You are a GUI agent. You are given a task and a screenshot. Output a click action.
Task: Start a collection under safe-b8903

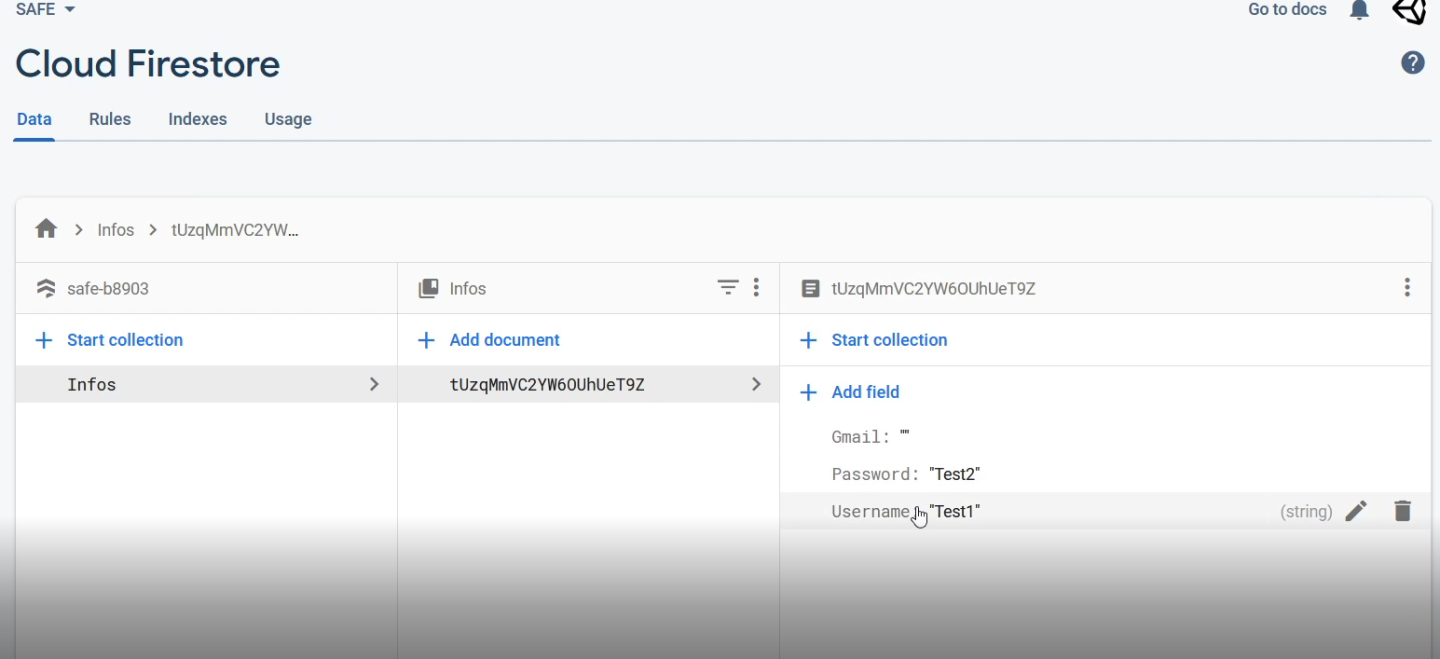tap(124, 340)
